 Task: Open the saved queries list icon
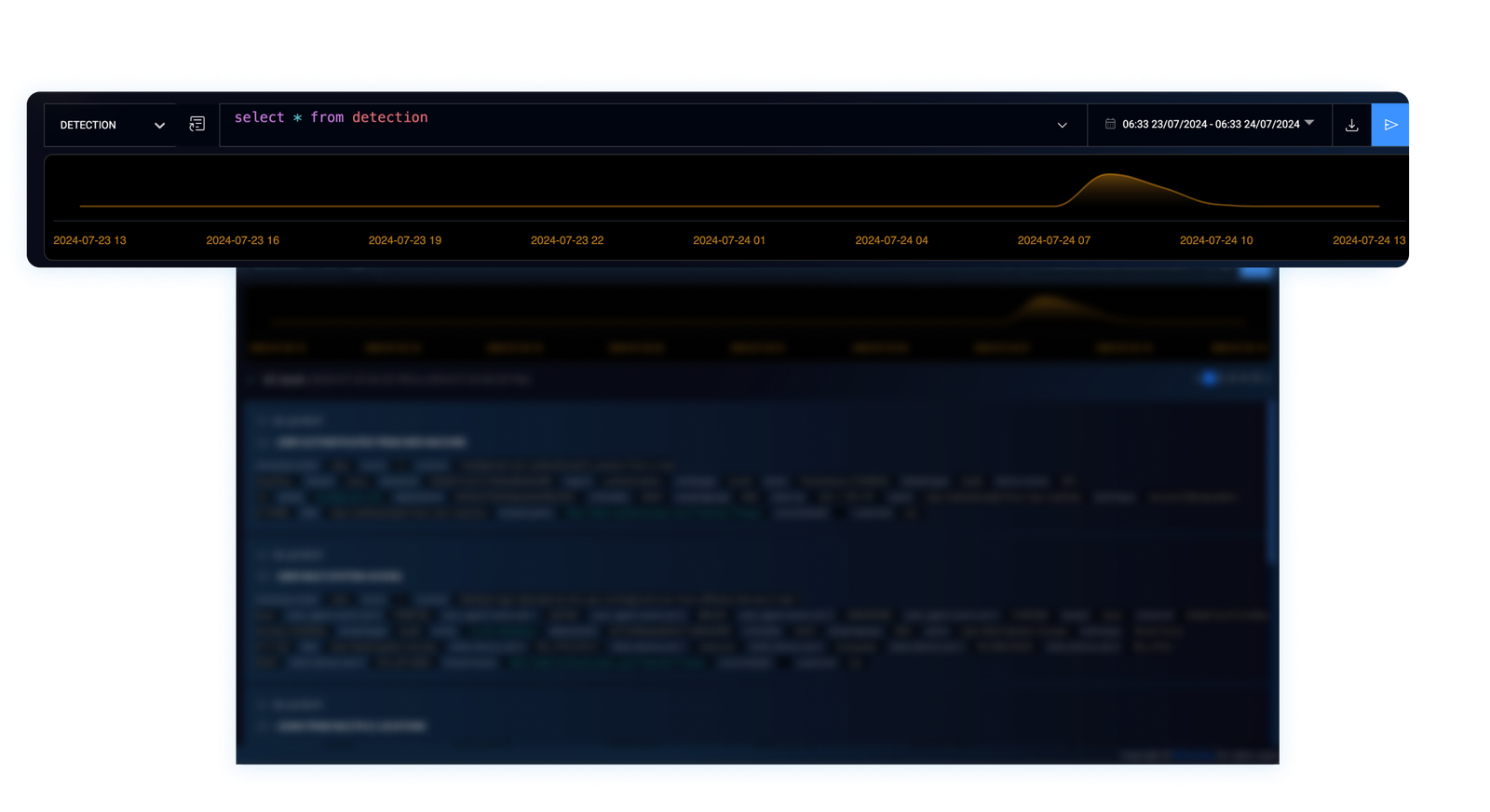pyautogui.click(x=196, y=124)
